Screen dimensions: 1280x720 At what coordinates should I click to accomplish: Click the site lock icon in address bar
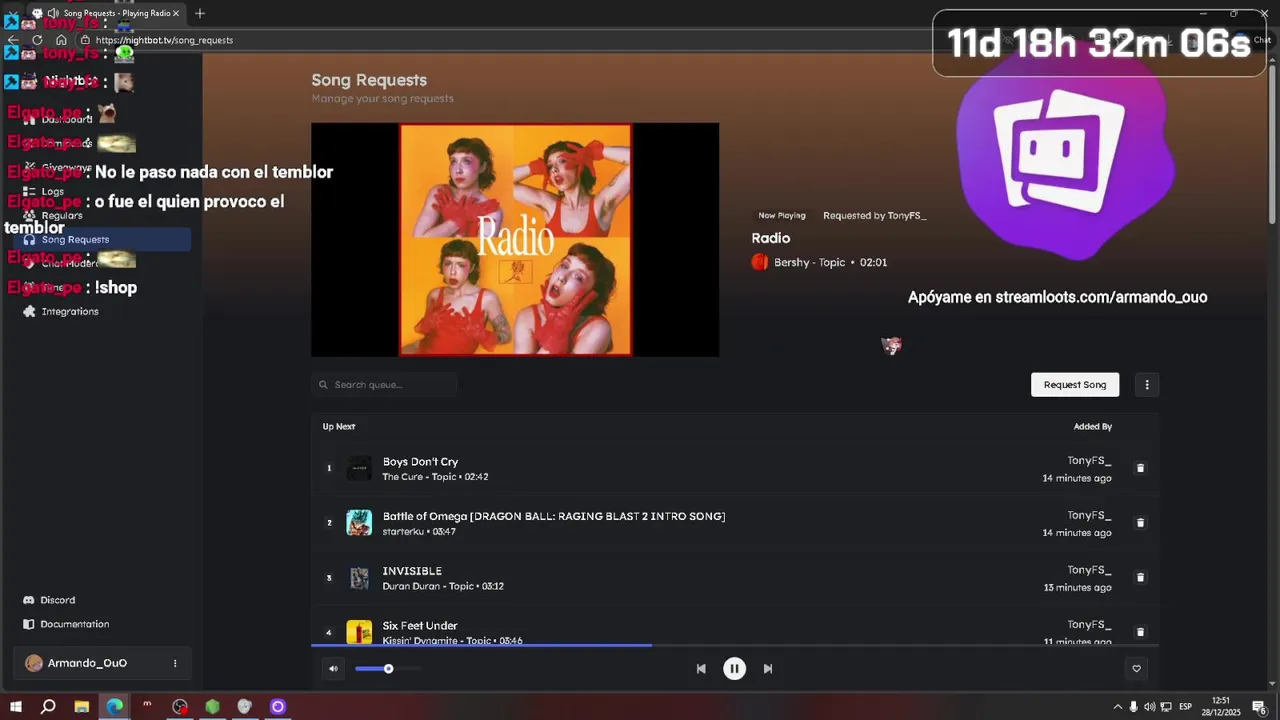[x=85, y=40]
